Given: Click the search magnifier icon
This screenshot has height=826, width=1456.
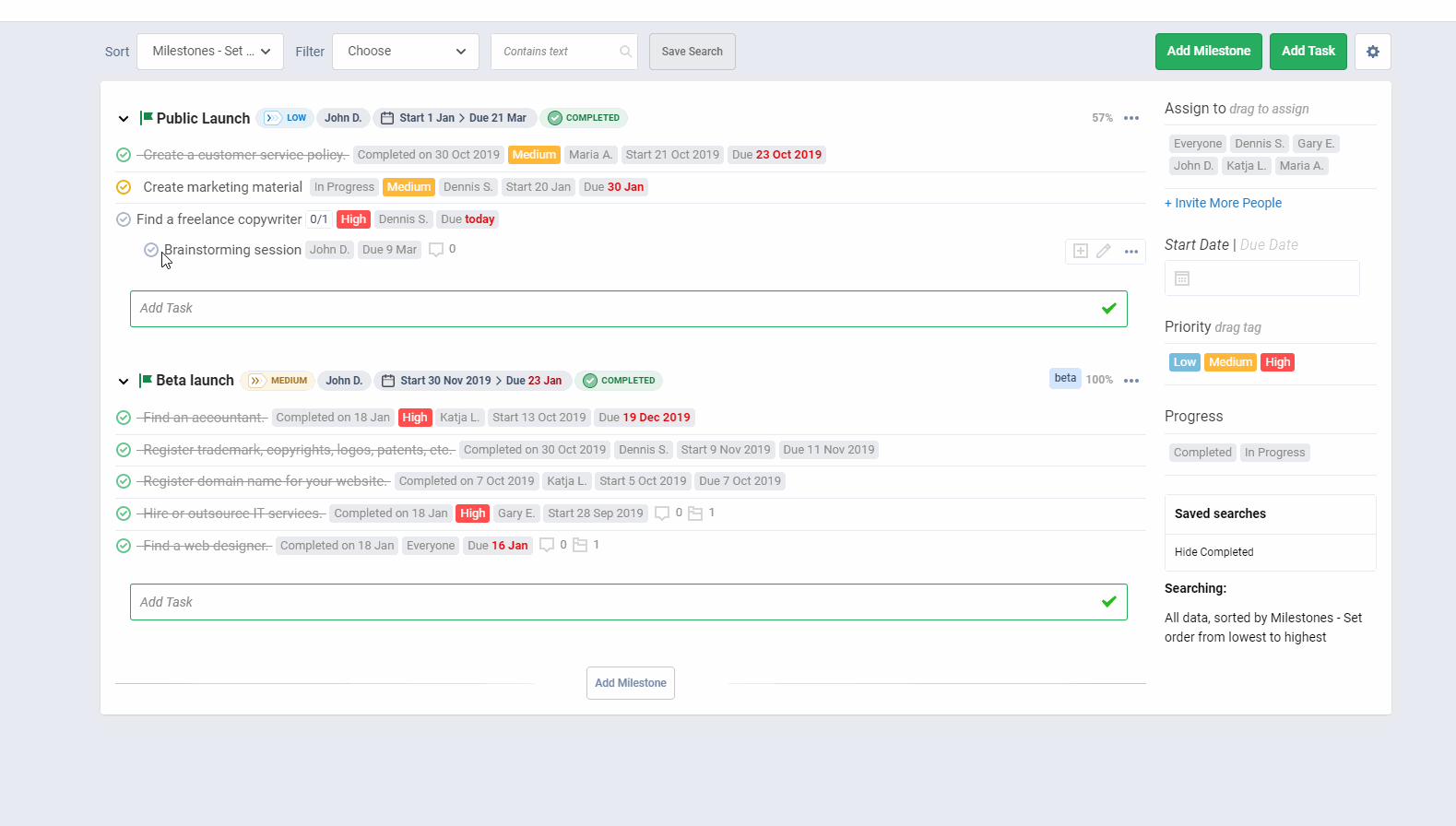Looking at the screenshot, I should (625, 52).
